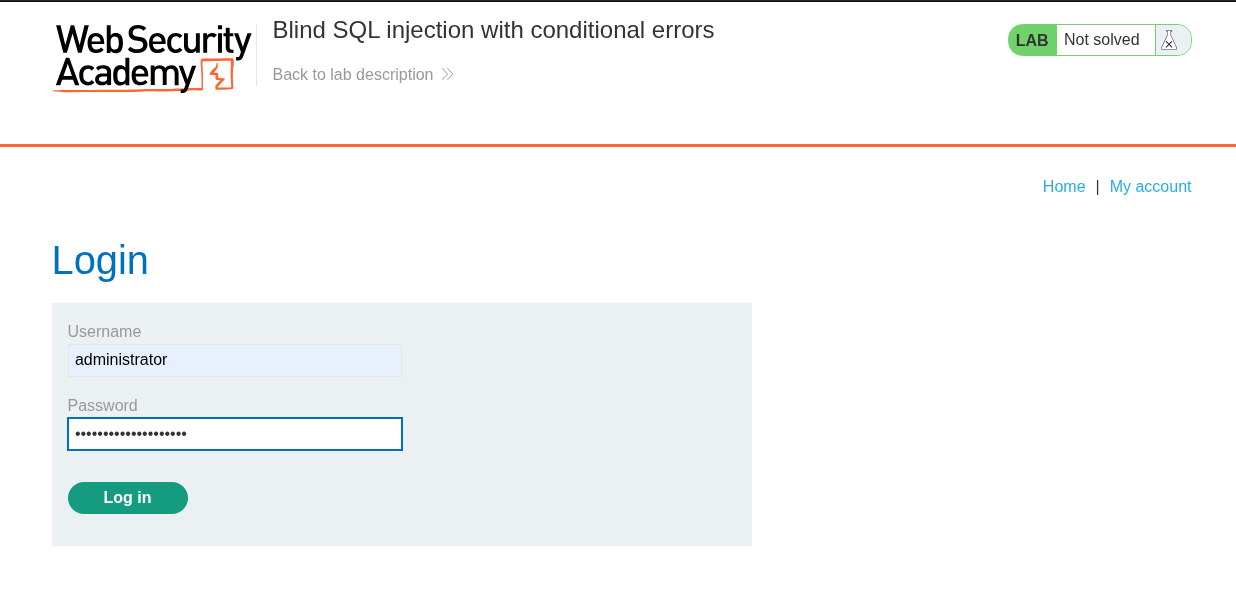Viewport: 1236px width, 602px height.
Task: Open Back to lab description link
Action: tap(353, 75)
